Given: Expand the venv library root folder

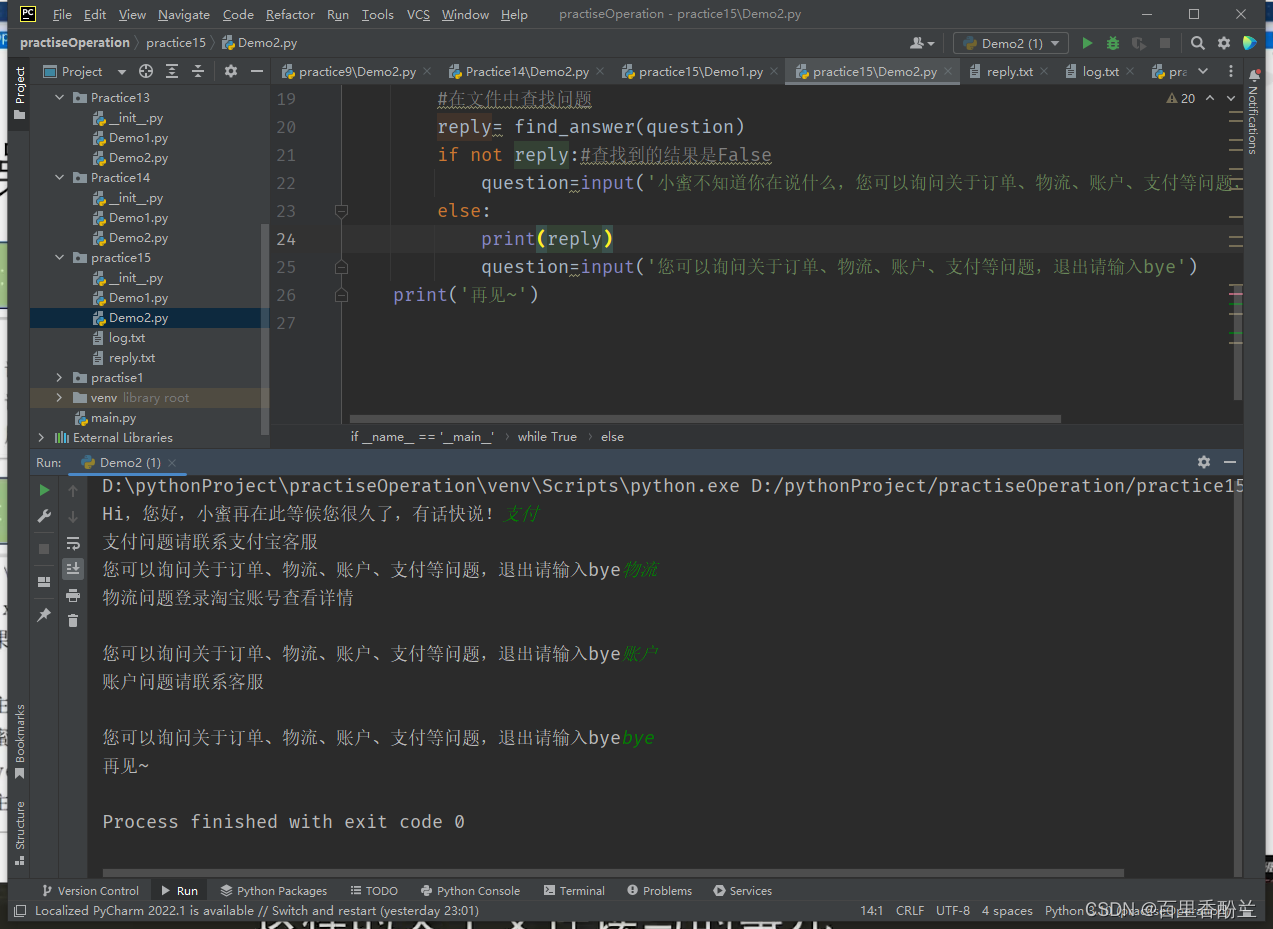Looking at the screenshot, I should [60, 397].
